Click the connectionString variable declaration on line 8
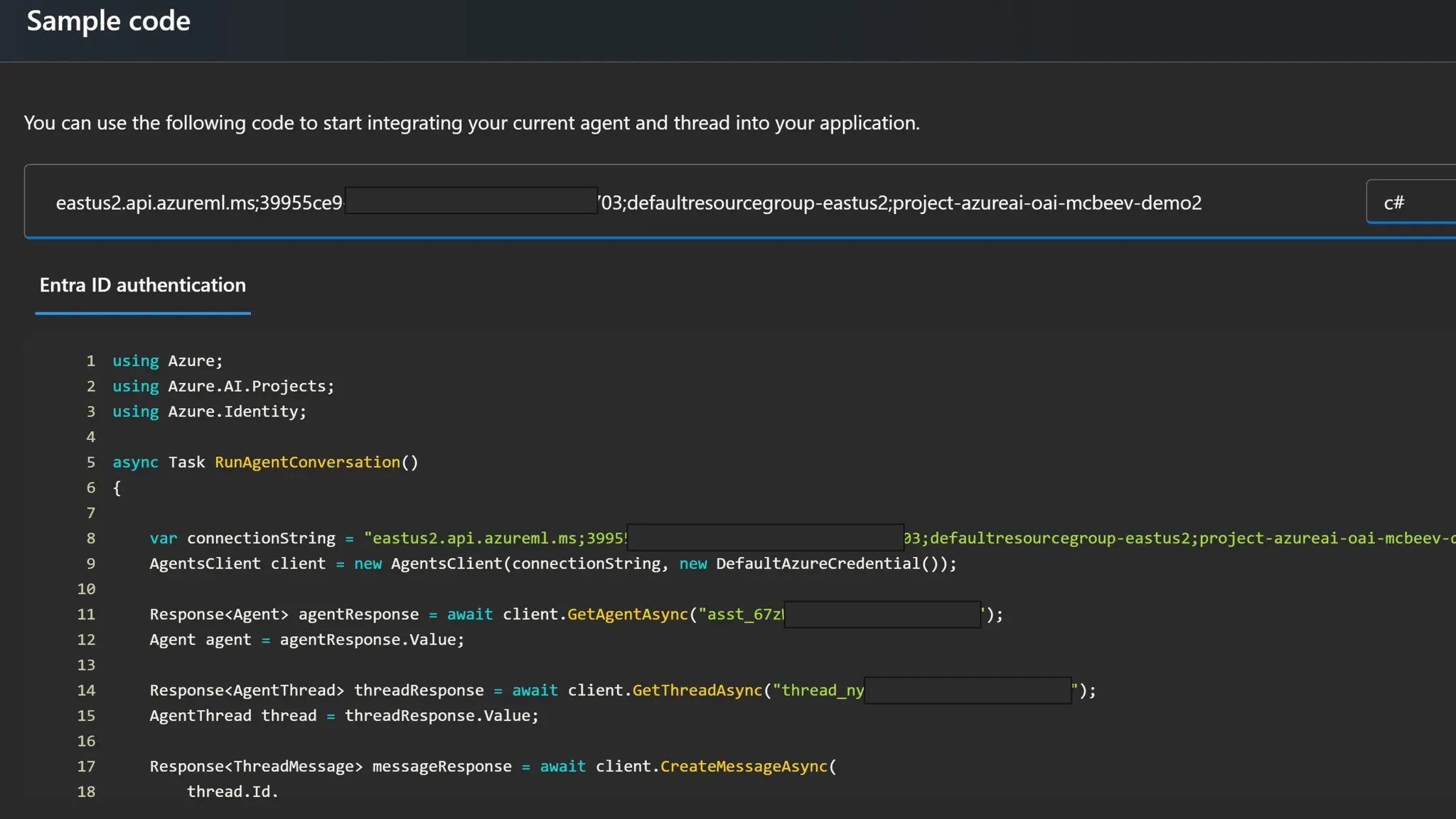This screenshot has height=819, width=1456. [x=261, y=538]
